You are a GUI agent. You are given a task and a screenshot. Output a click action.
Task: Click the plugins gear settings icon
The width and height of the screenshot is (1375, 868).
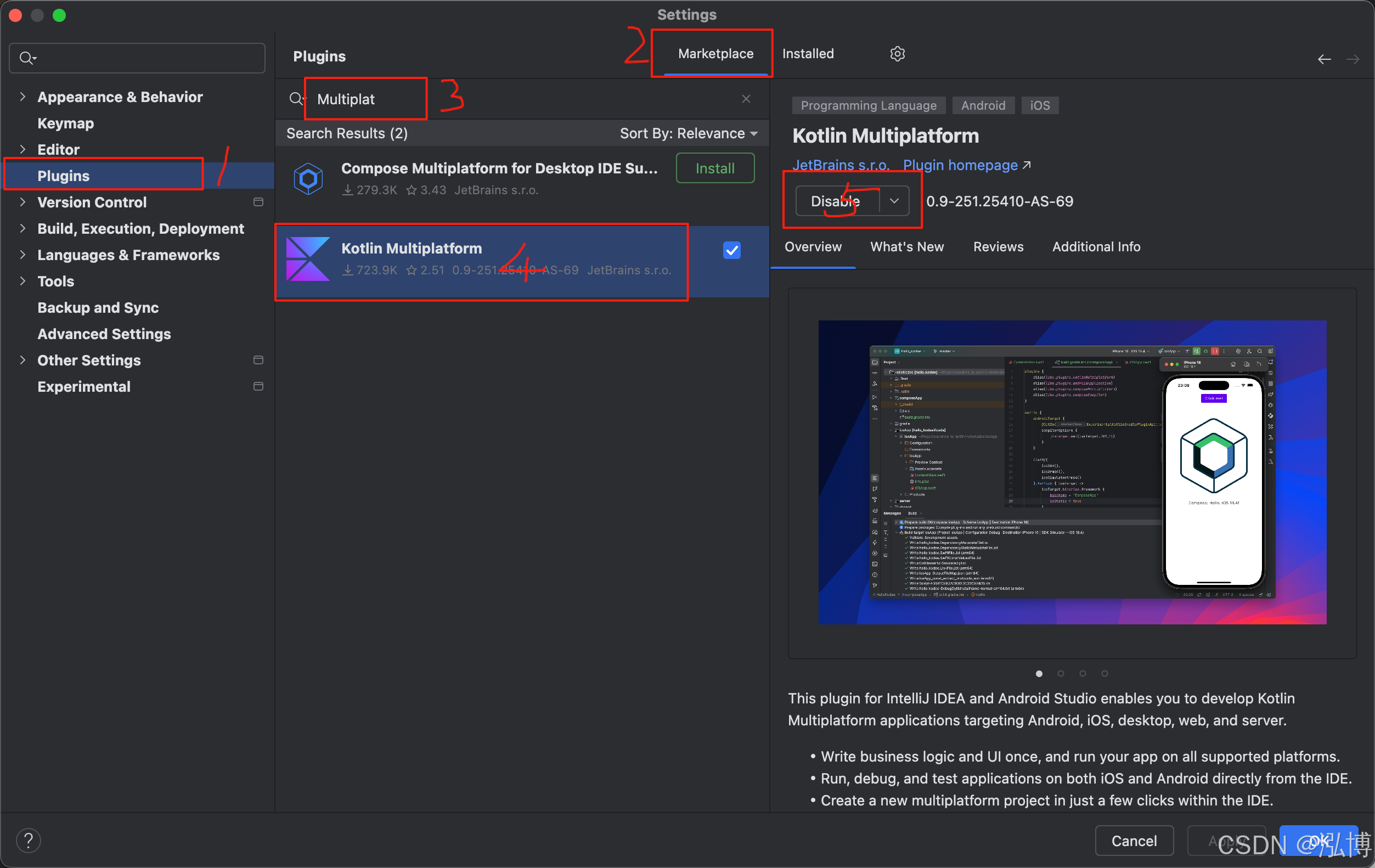(x=897, y=54)
